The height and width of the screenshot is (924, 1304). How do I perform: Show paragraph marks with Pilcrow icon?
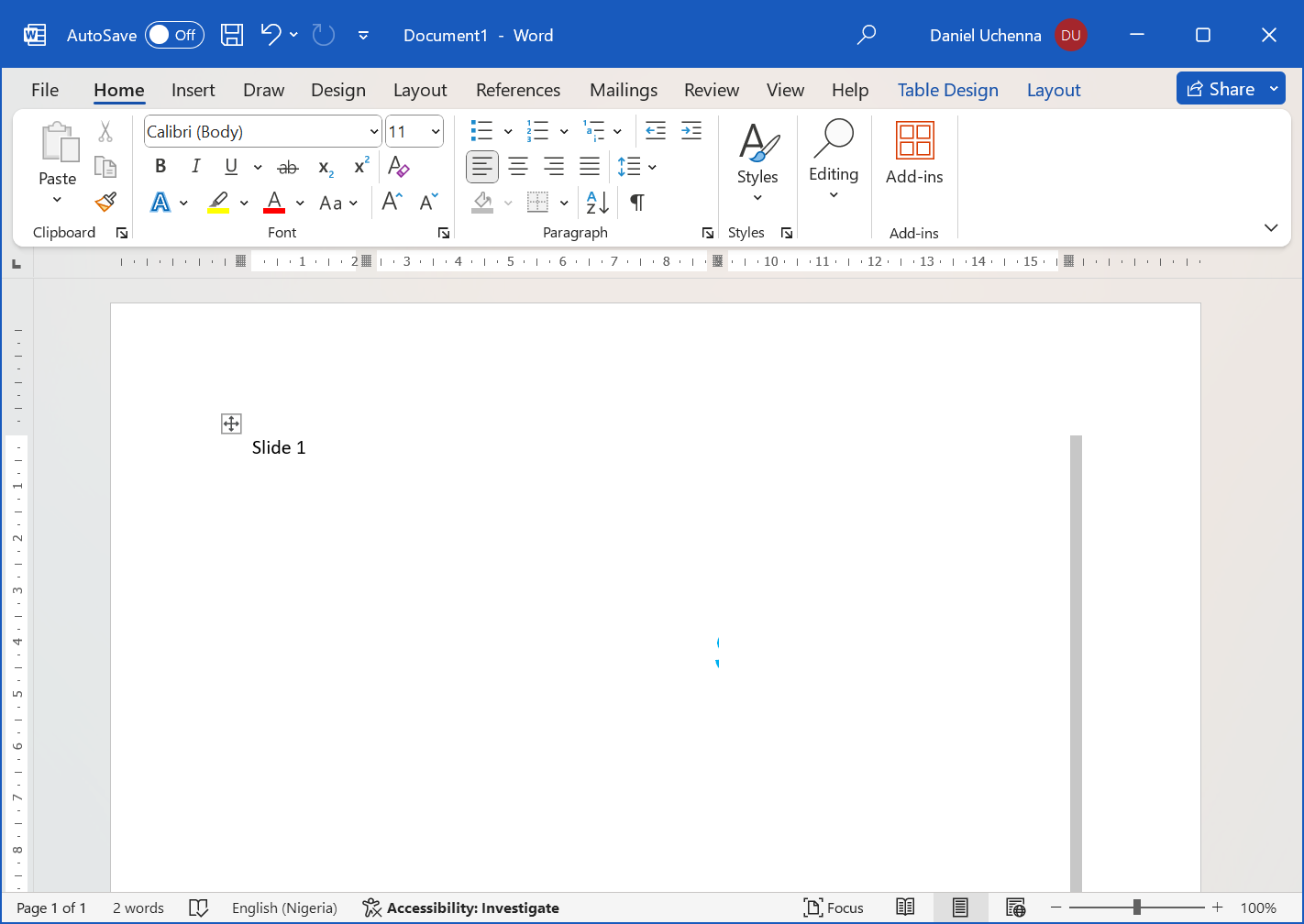636,202
